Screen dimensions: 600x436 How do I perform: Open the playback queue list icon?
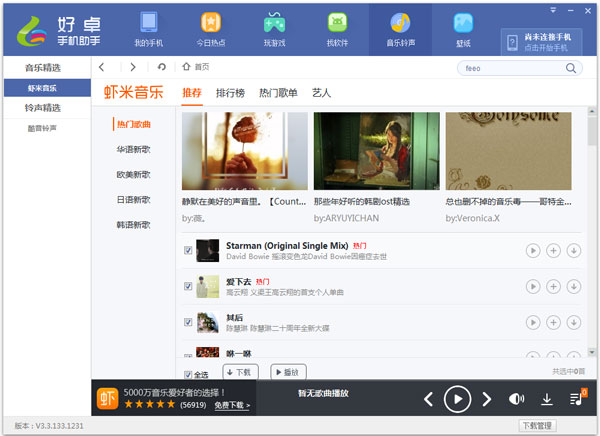click(x=577, y=398)
